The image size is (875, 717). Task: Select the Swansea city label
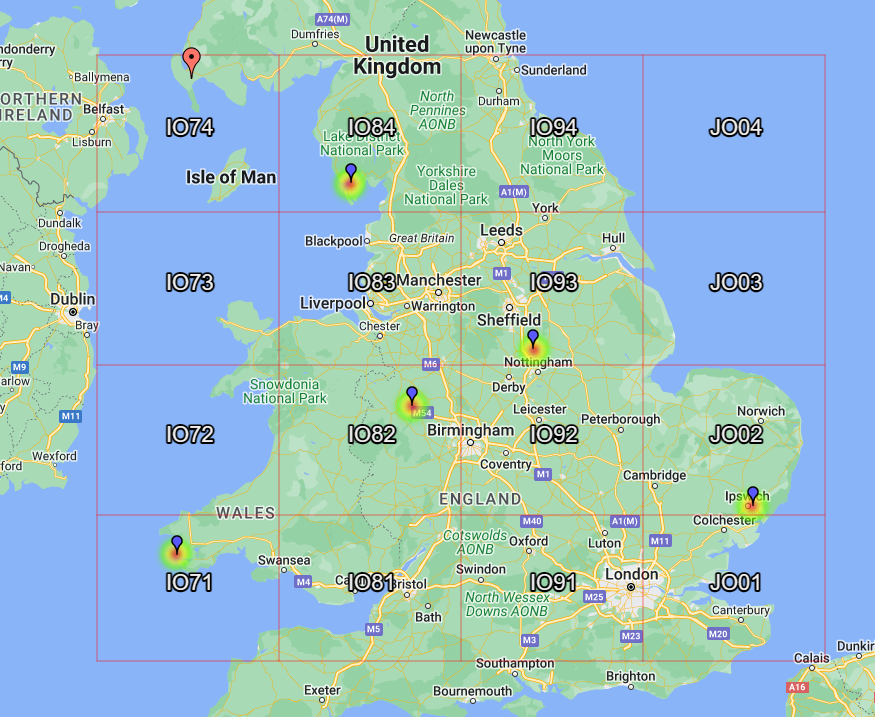[x=284, y=560]
